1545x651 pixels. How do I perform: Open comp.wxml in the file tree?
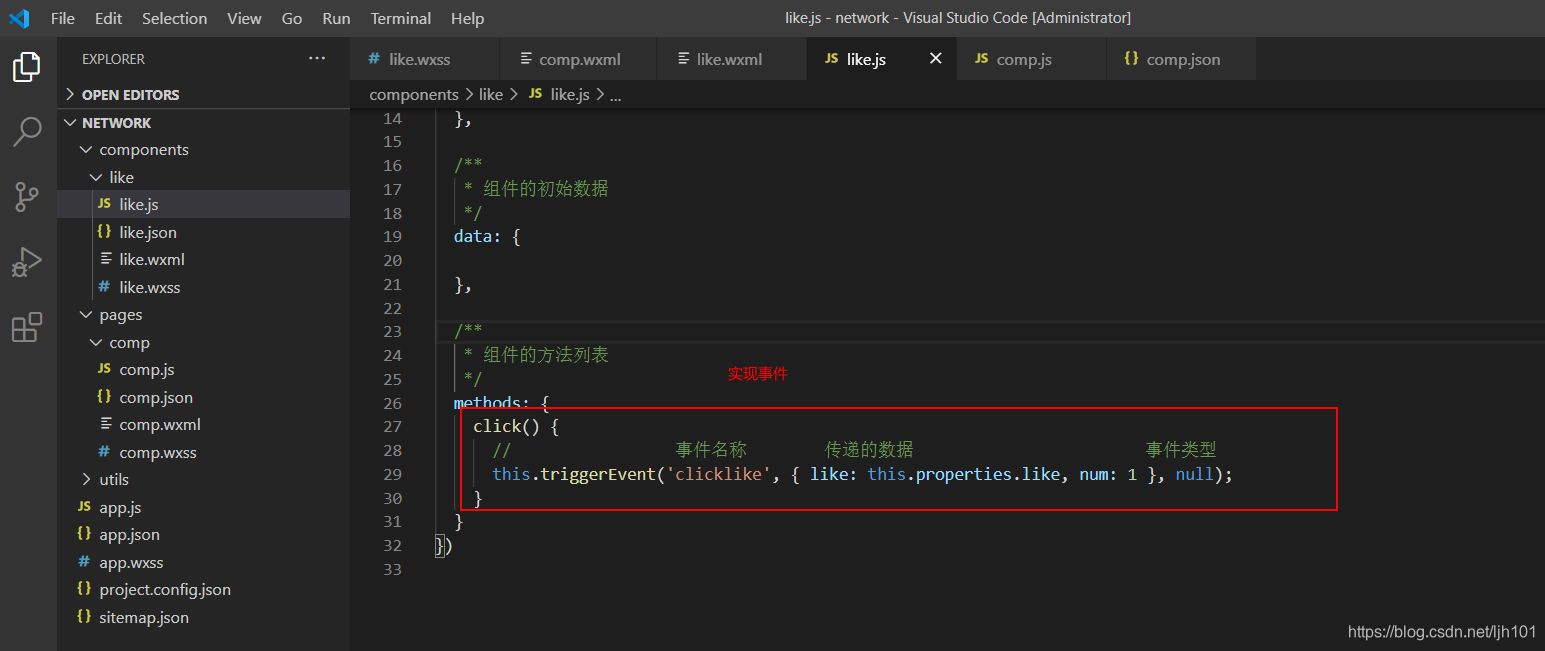(x=203, y=424)
